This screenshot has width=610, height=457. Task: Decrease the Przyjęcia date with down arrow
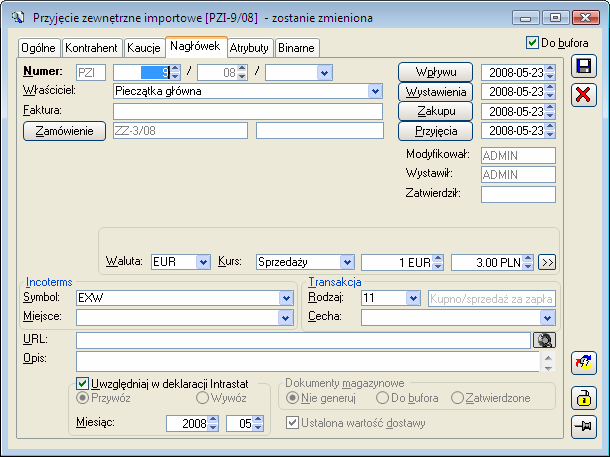(x=550, y=135)
